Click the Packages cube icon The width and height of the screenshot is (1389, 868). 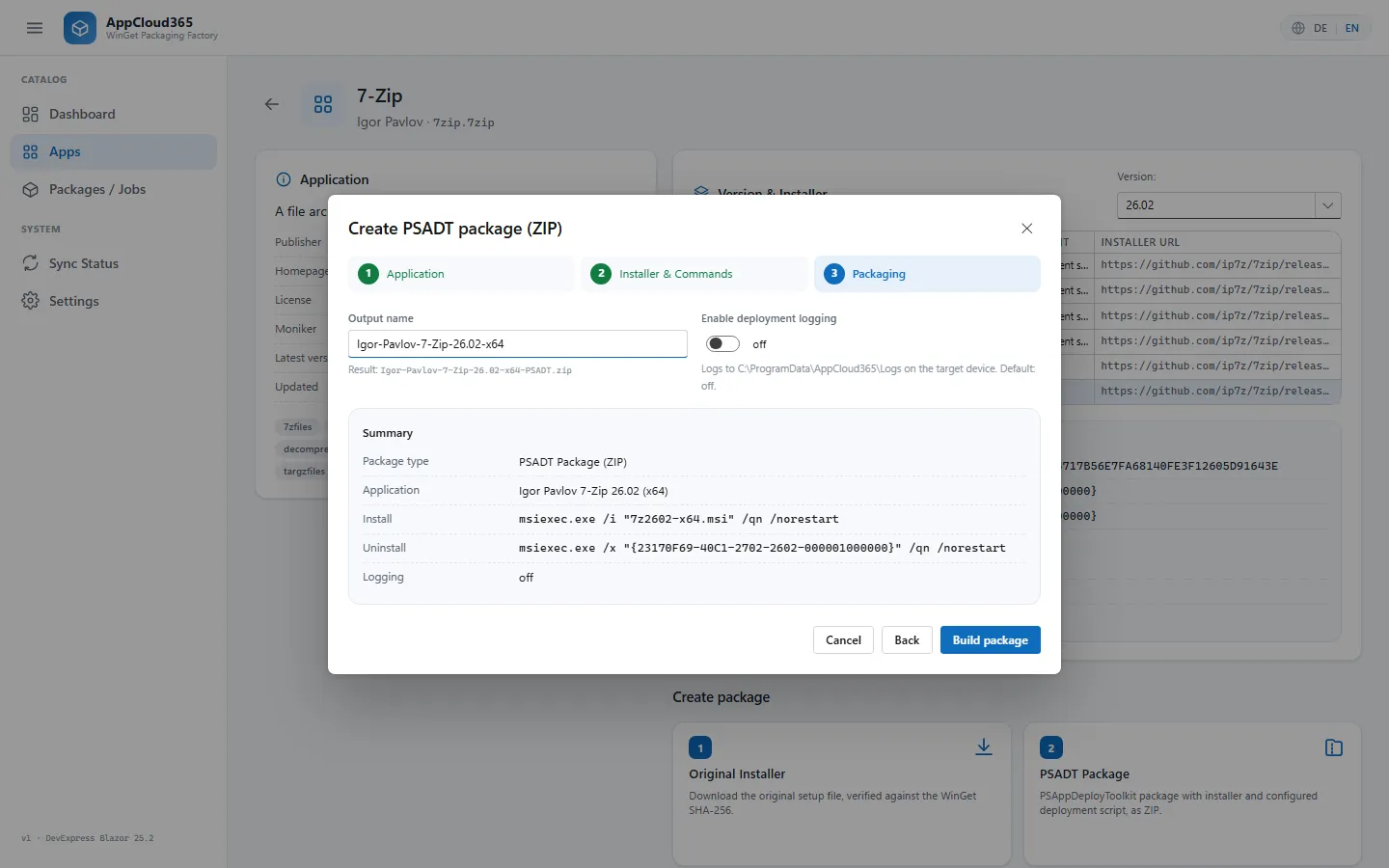click(x=31, y=189)
